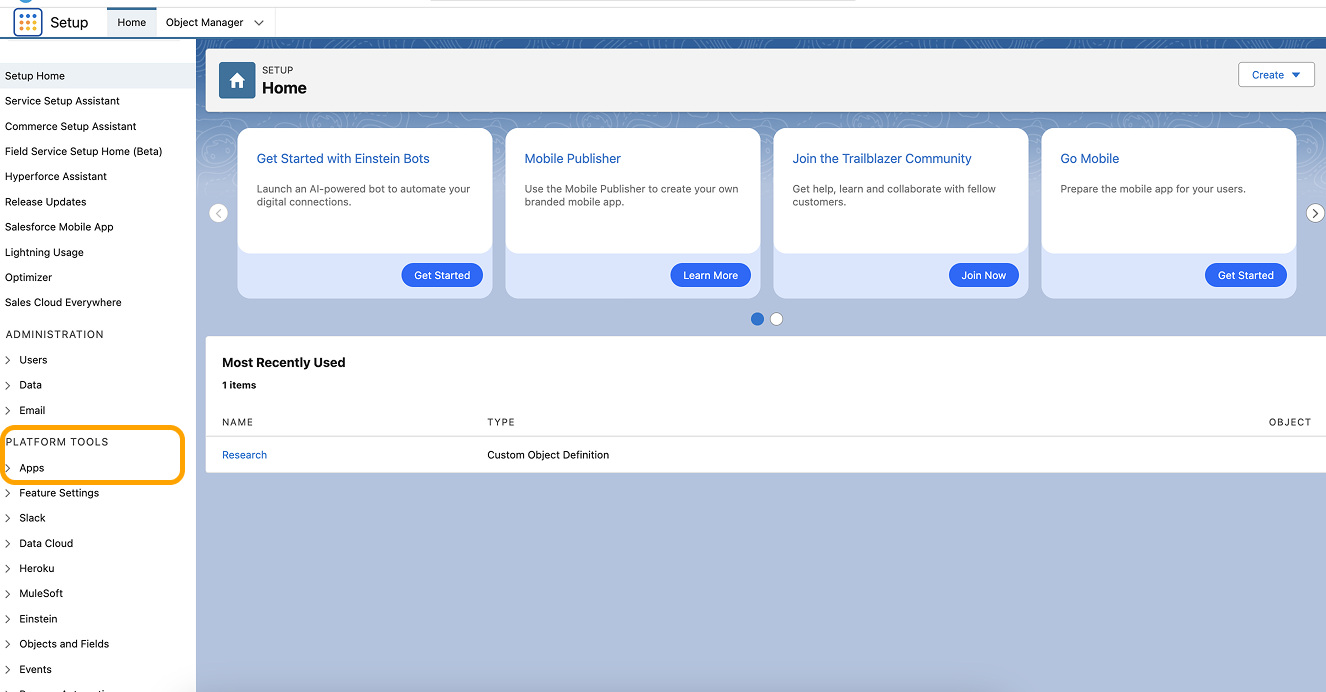The width and height of the screenshot is (1326, 692).
Task: Expand the Apps tree section
Action: pyautogui.click(x=9, y=468)
